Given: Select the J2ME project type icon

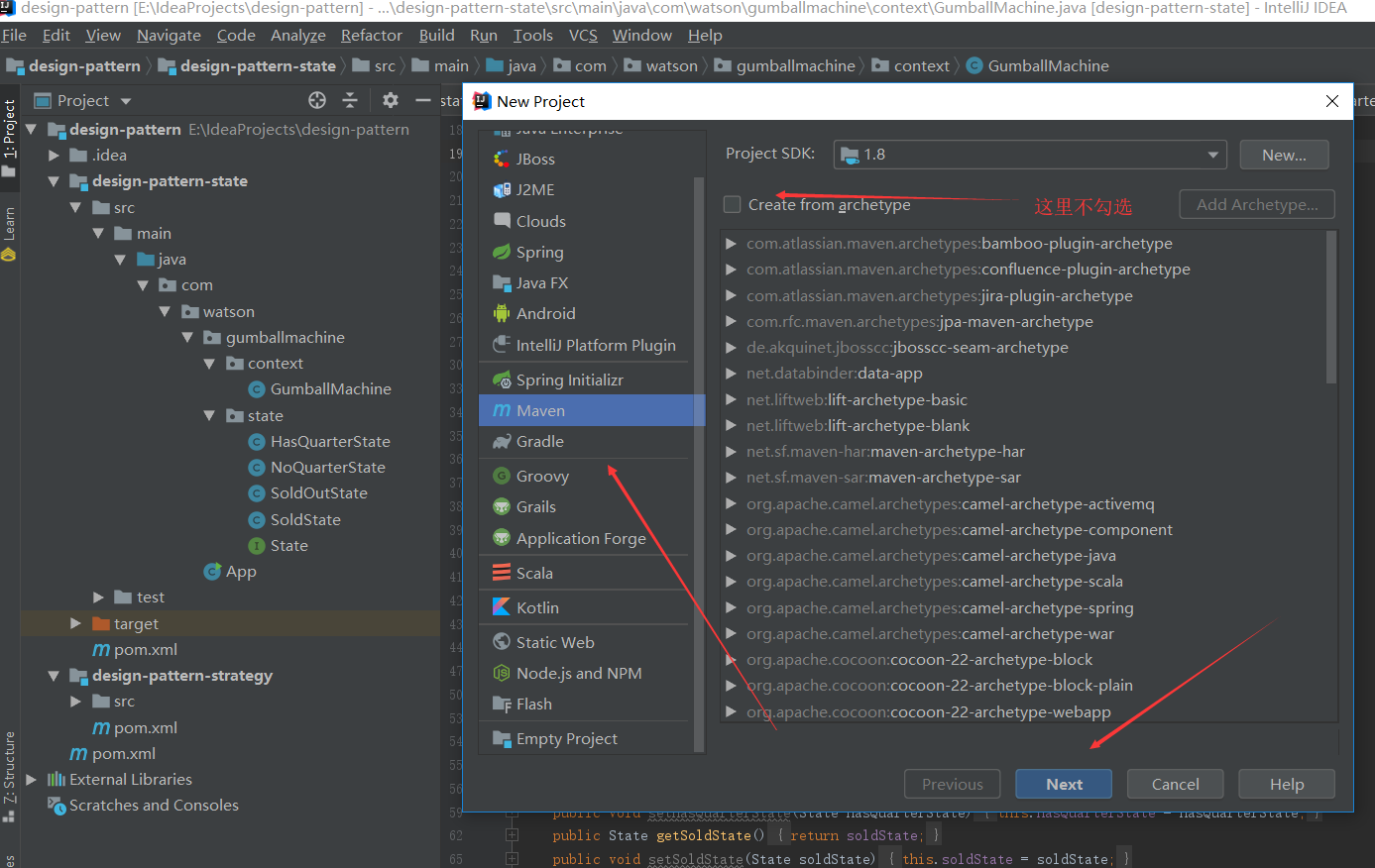Looking at the screenshot, I should tap(502, 189).
